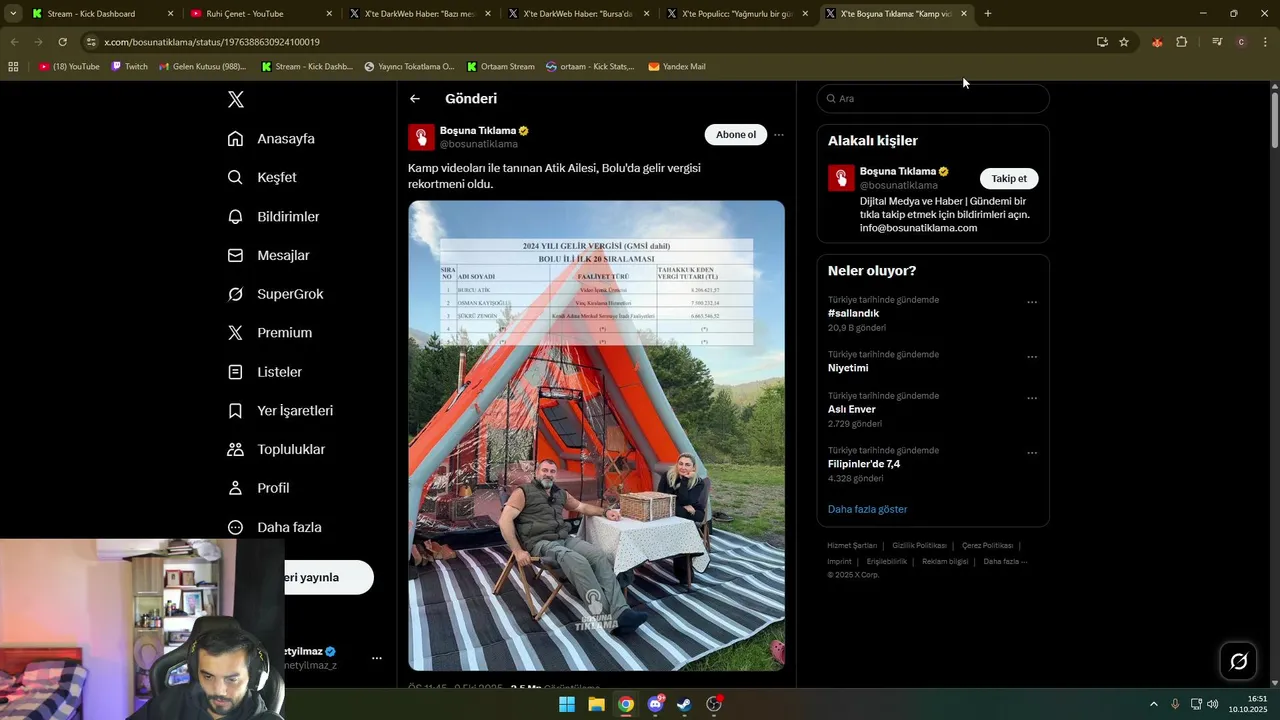
Task: Open Premium page
Action: pyautogui.click(x=269, y=333)
